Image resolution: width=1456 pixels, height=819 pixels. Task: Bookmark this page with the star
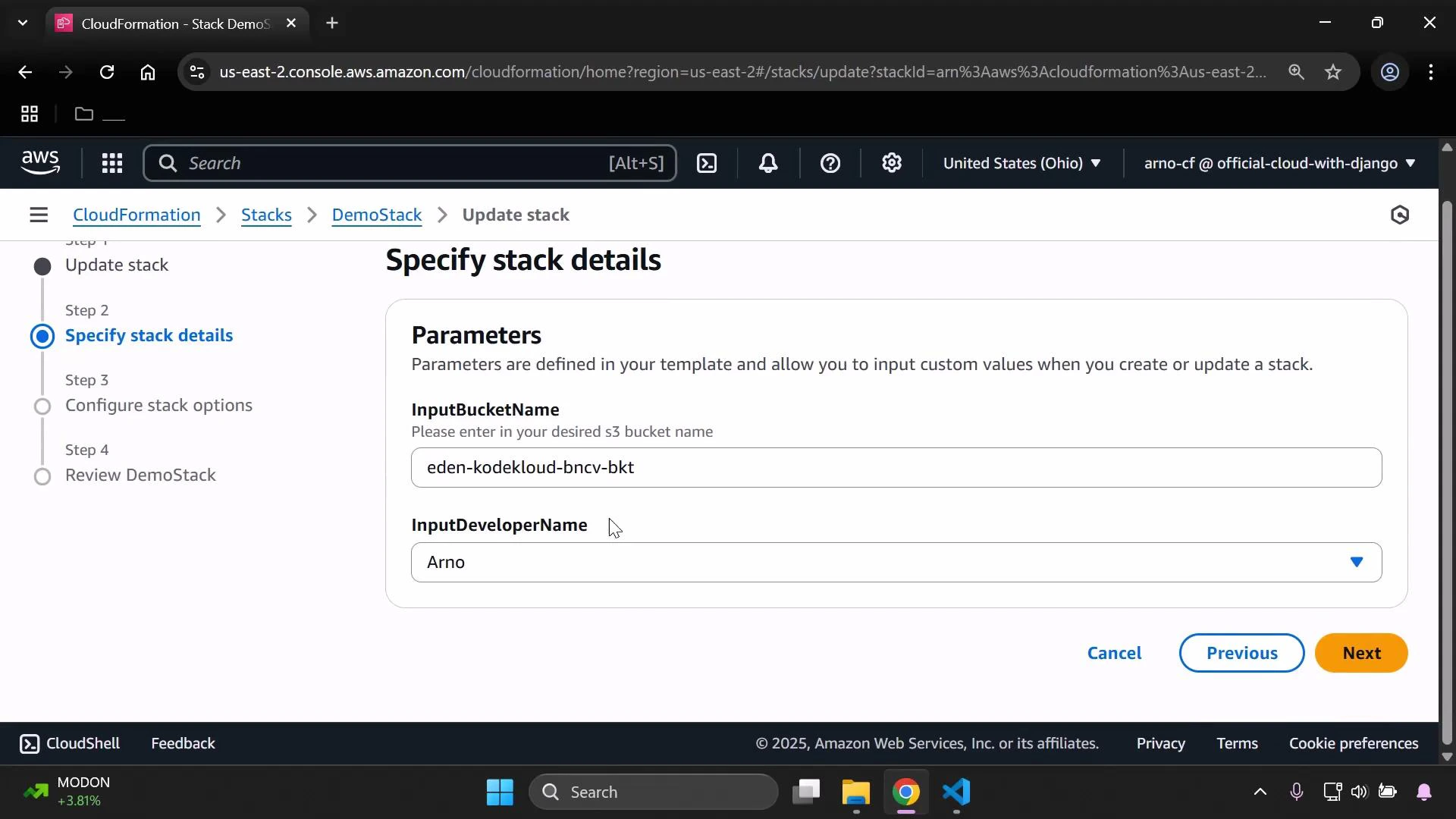[x=1333, y=72]
